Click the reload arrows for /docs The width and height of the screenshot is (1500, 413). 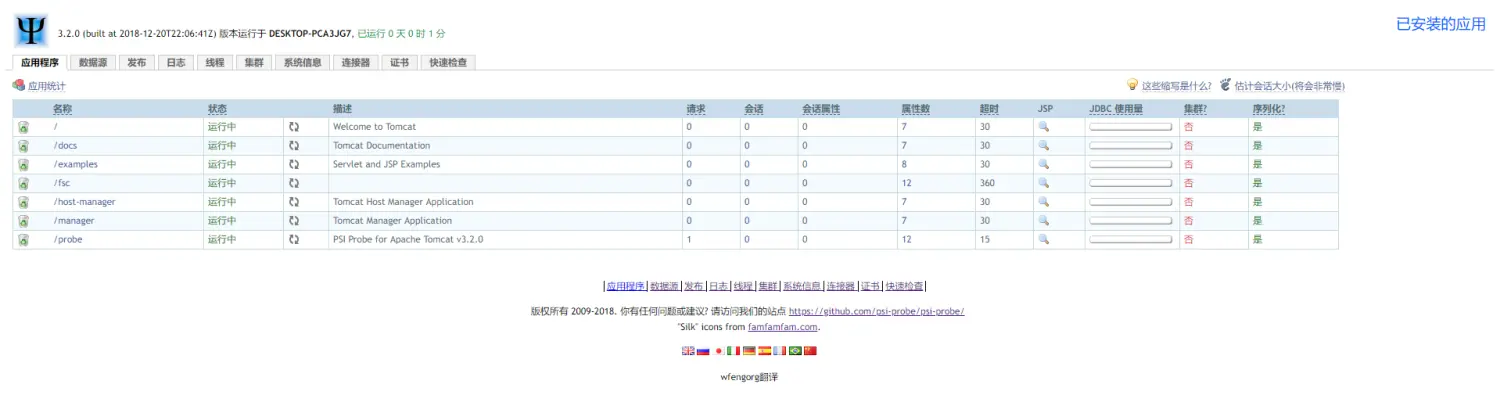(x=294, y=146)
